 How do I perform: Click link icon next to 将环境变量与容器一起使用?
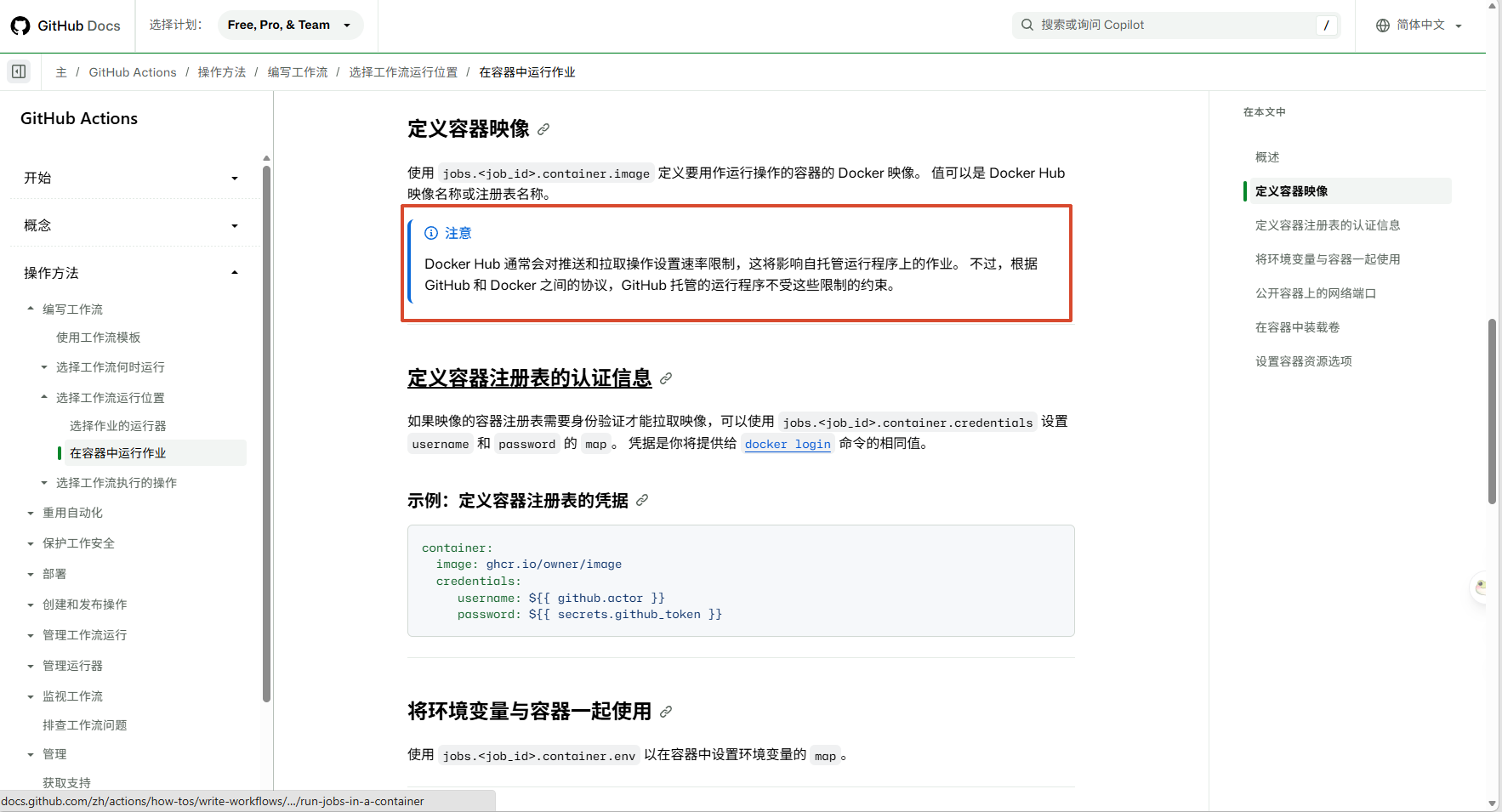(666, 712)
